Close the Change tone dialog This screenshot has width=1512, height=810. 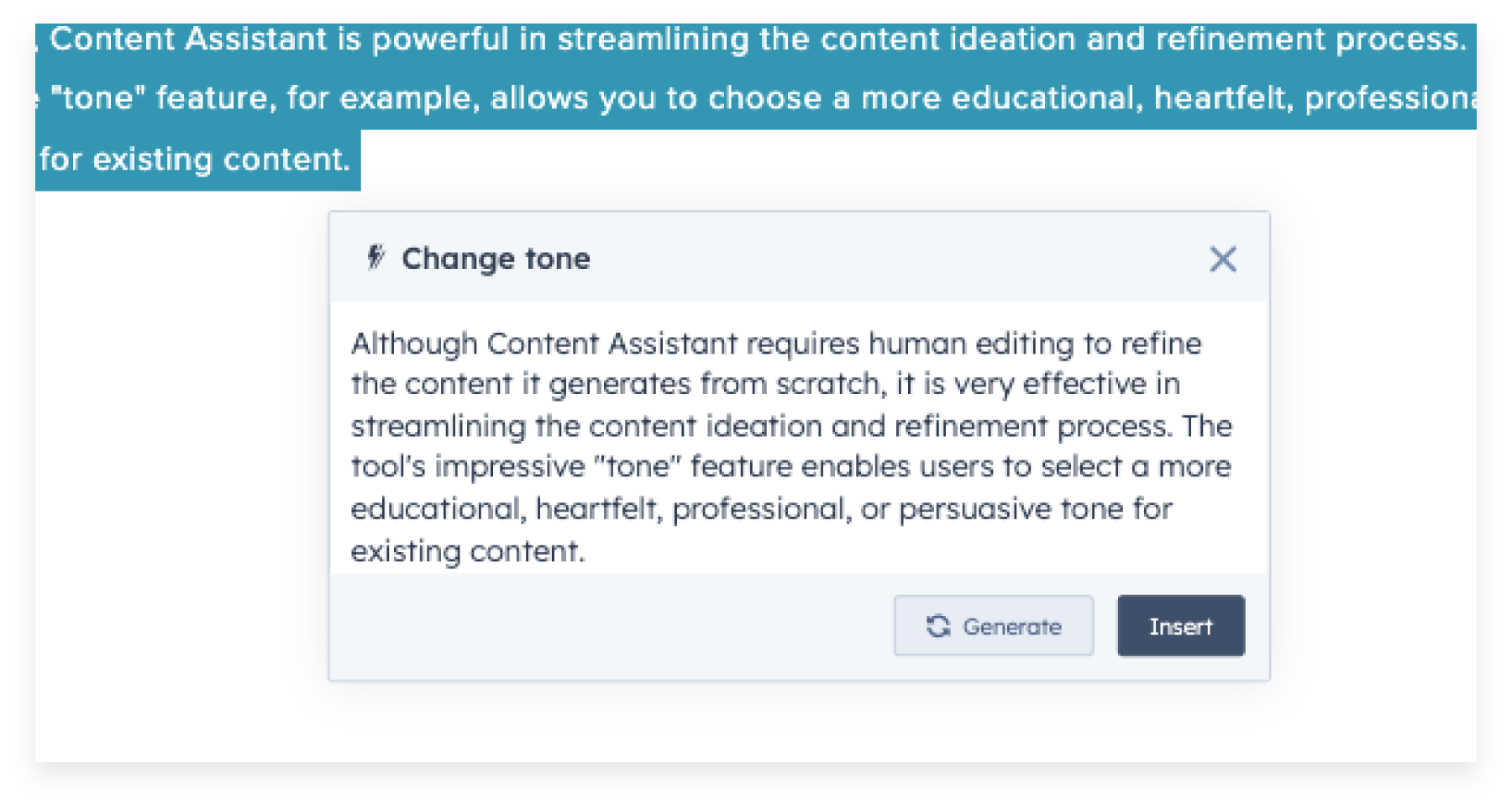[x=1222, y=259]
